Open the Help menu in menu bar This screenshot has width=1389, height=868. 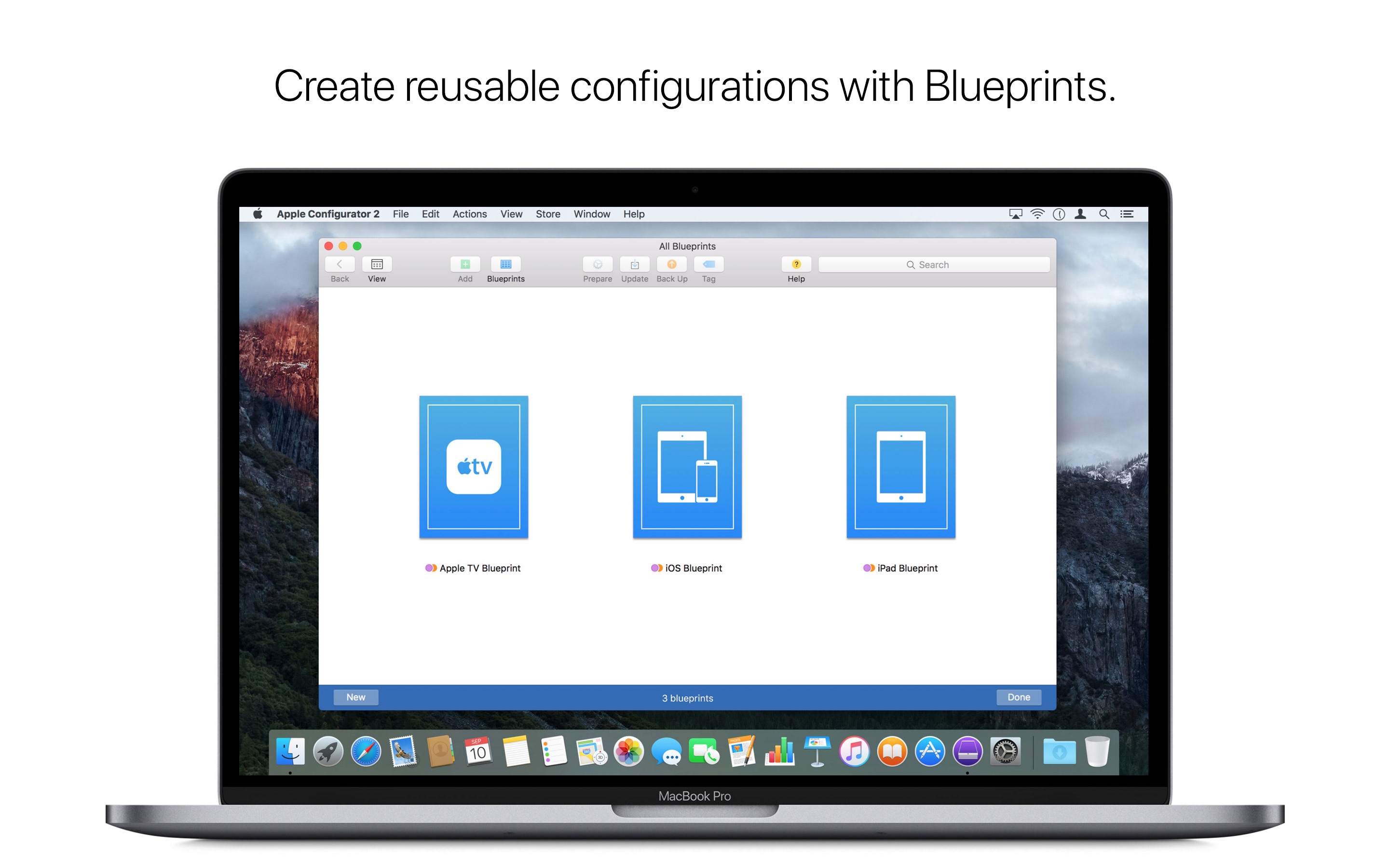click(634, 214)
